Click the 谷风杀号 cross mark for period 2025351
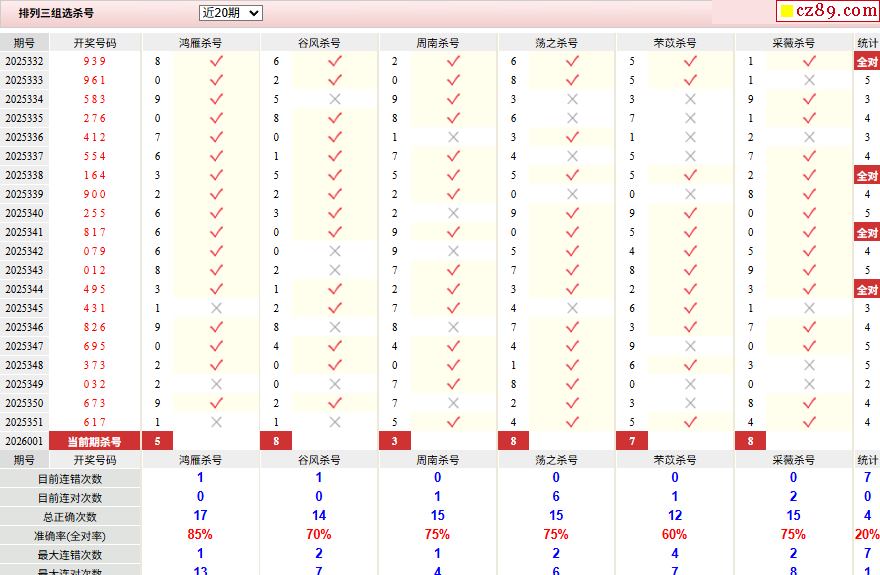The image size is (880, 575). 335,422
